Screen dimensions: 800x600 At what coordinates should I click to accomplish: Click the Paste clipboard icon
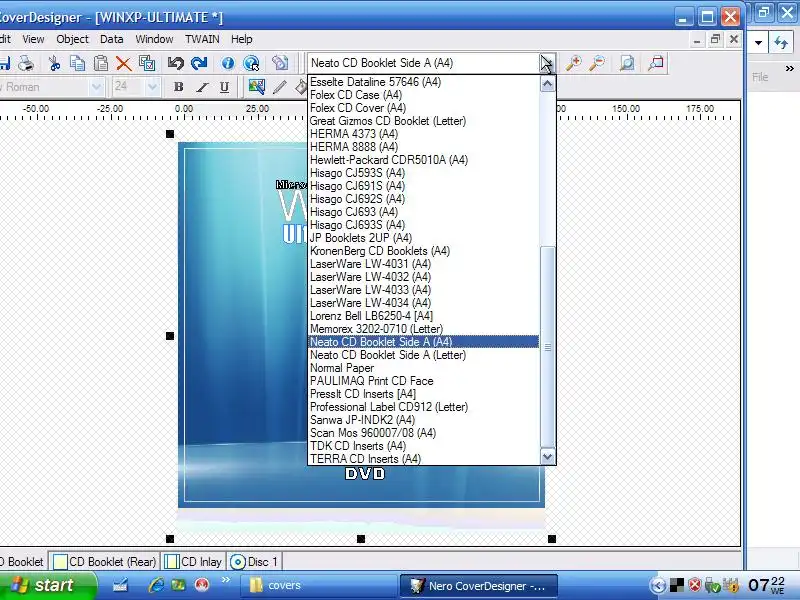[101, 63]
